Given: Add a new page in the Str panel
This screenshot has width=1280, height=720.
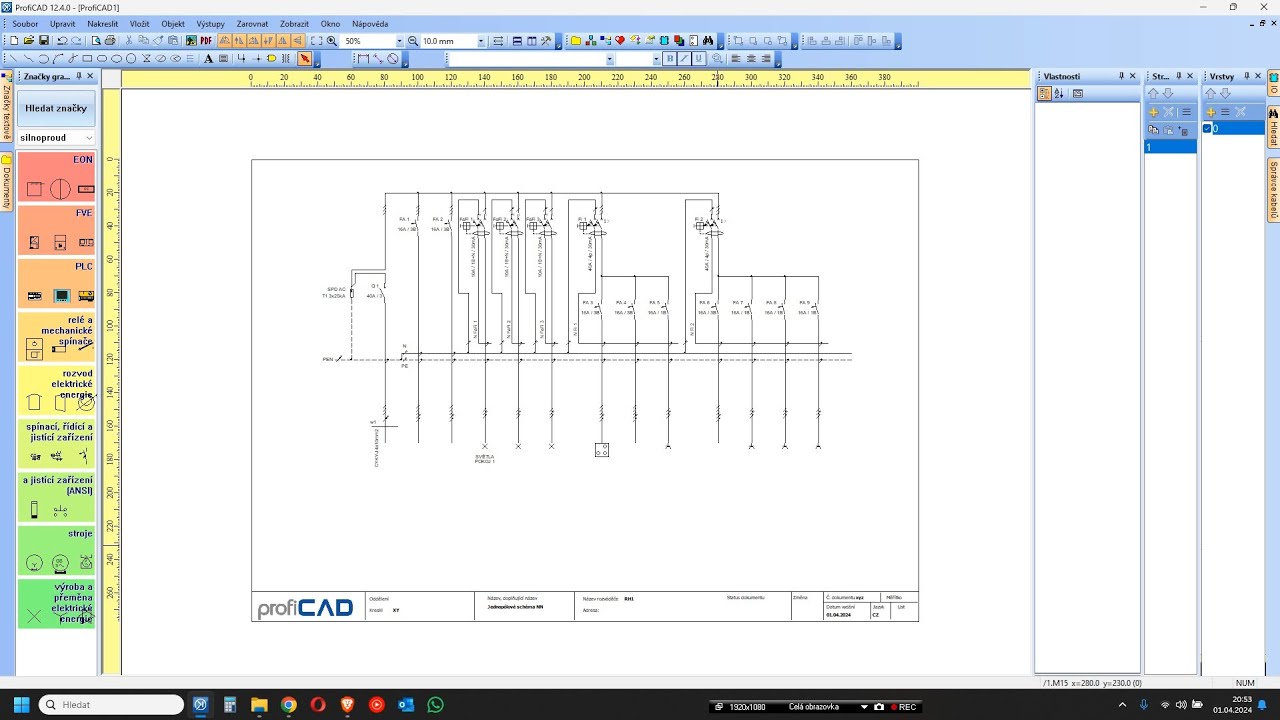Looking at the screenshot, I should tap(1154, 112).
